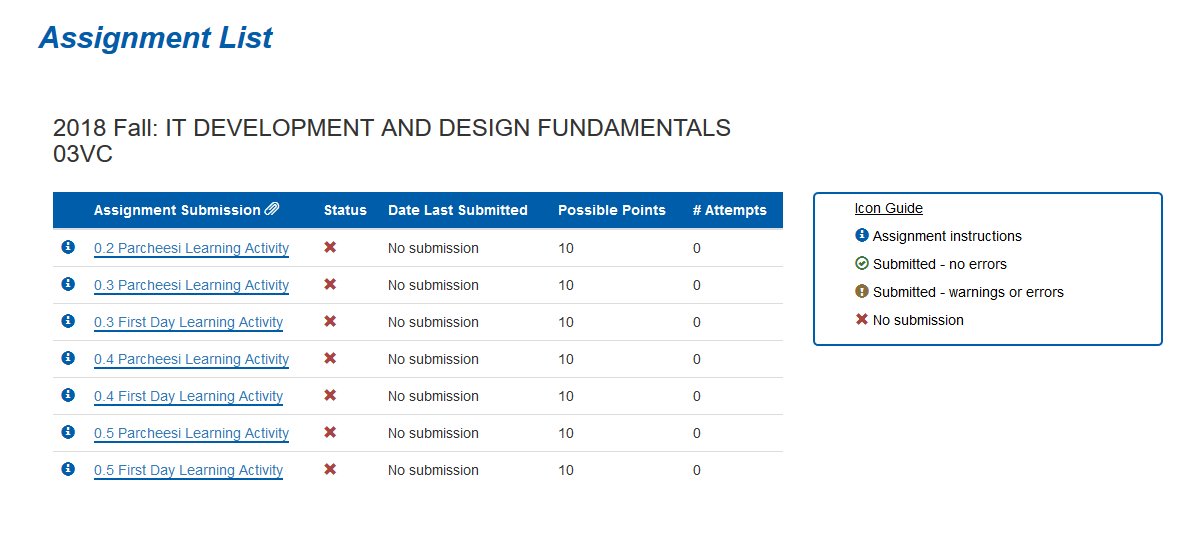Click info icon beside 0.5 First Day activity
This screenshot has width=1184, height=543.
(68, 469)
